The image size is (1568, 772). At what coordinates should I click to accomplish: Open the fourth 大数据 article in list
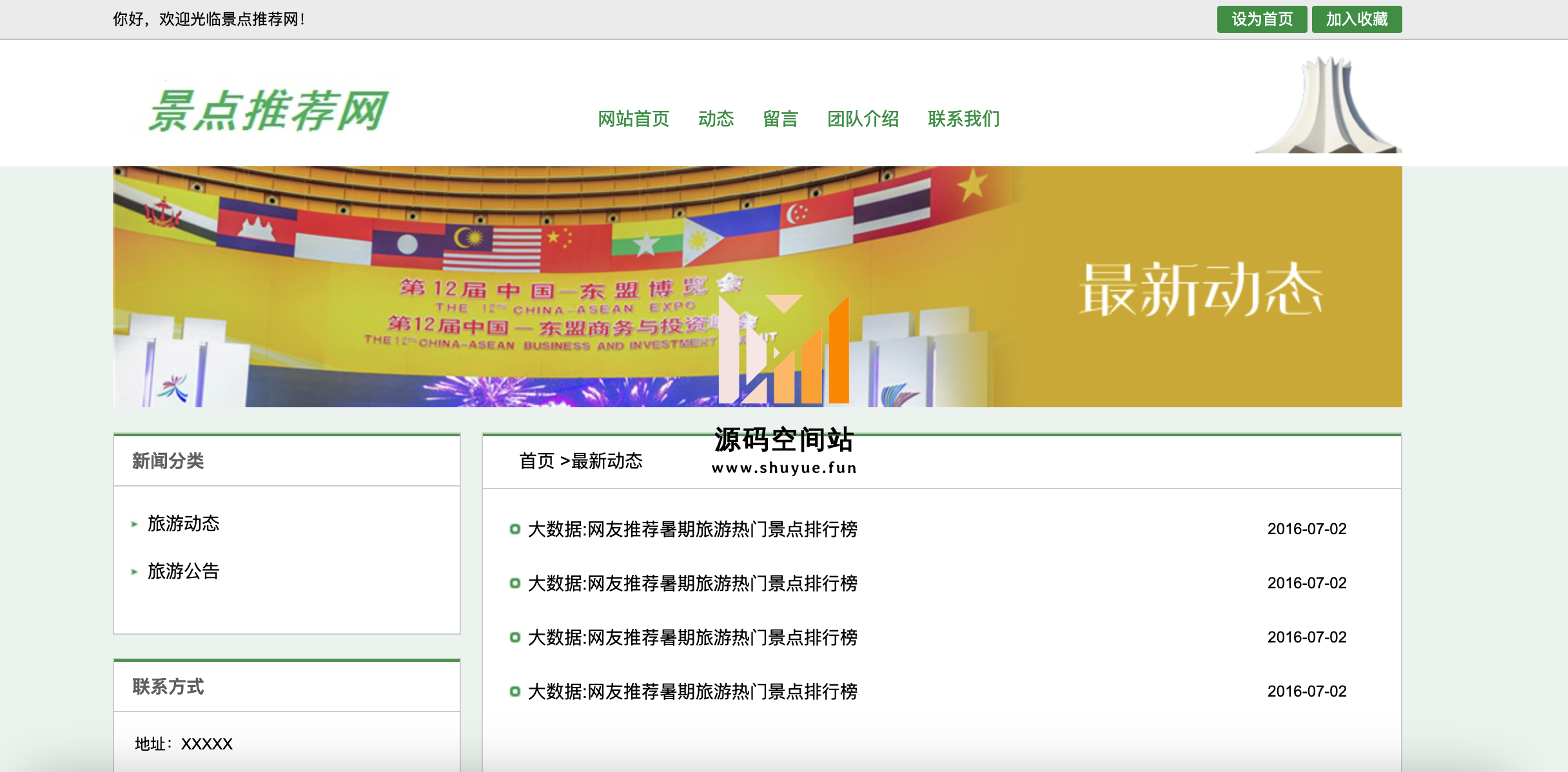692,691
